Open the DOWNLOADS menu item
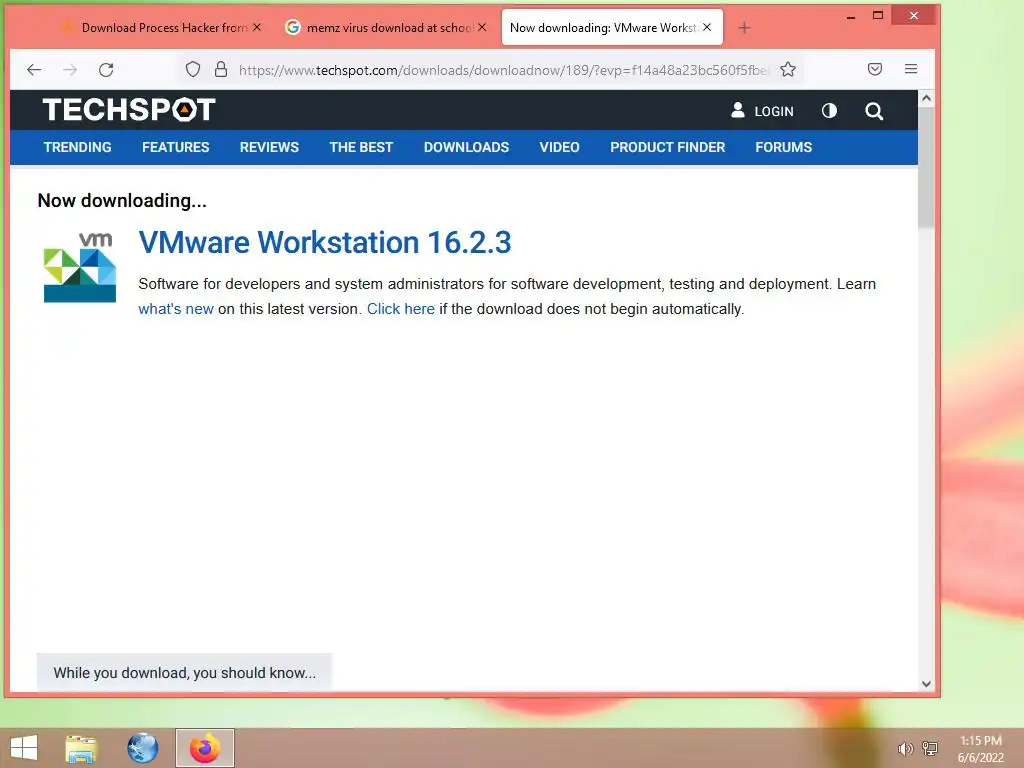Viewport: 1024px width, 768px height. coord(466,148)
